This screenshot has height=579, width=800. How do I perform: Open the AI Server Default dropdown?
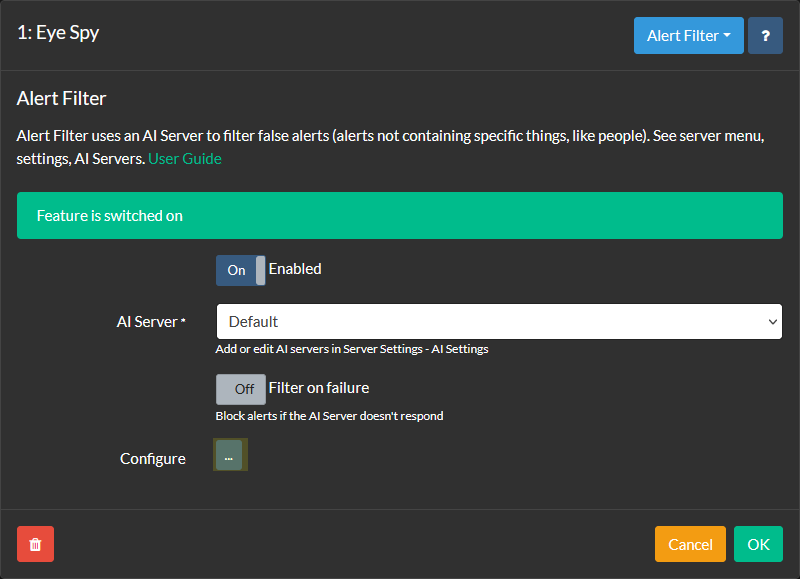499,321
